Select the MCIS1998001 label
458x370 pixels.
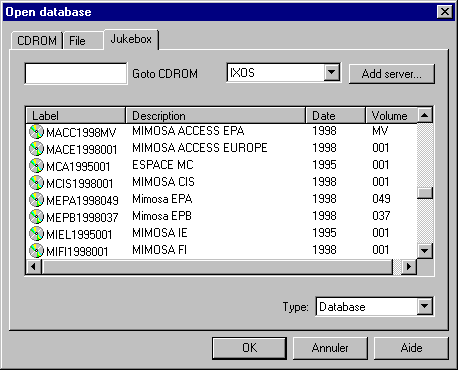(x=80, y=184)
